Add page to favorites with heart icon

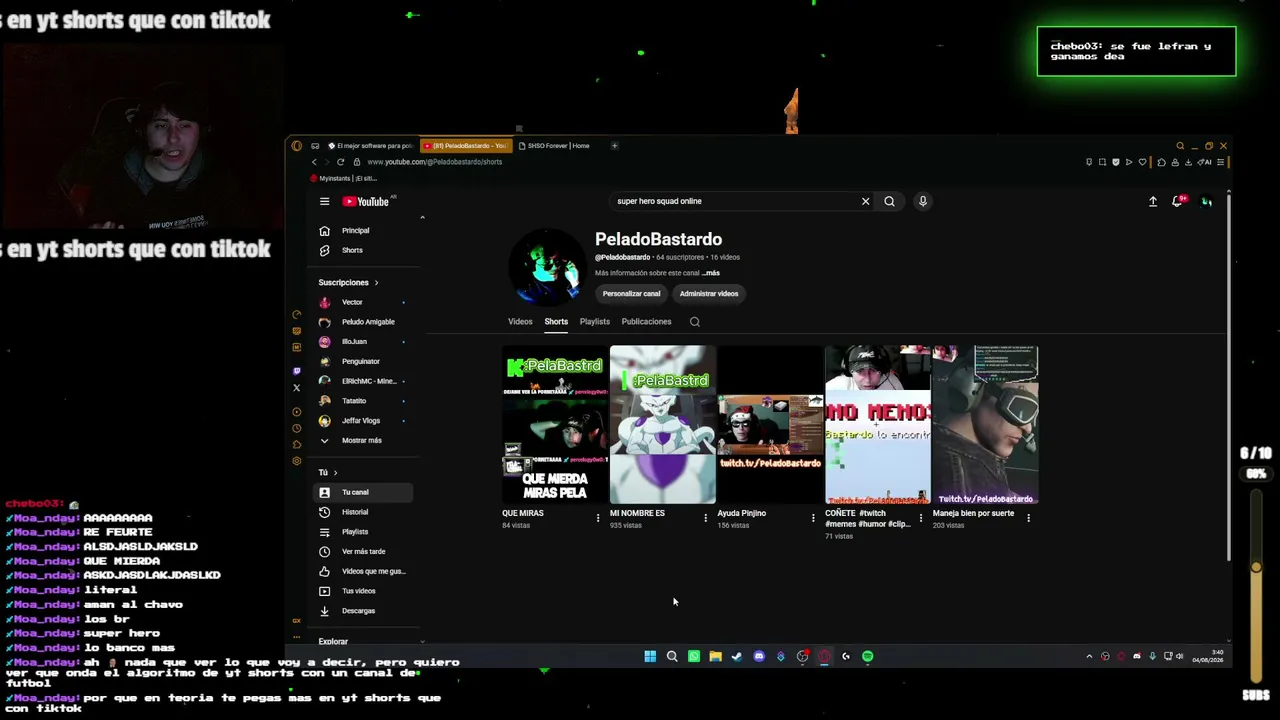1143,162
